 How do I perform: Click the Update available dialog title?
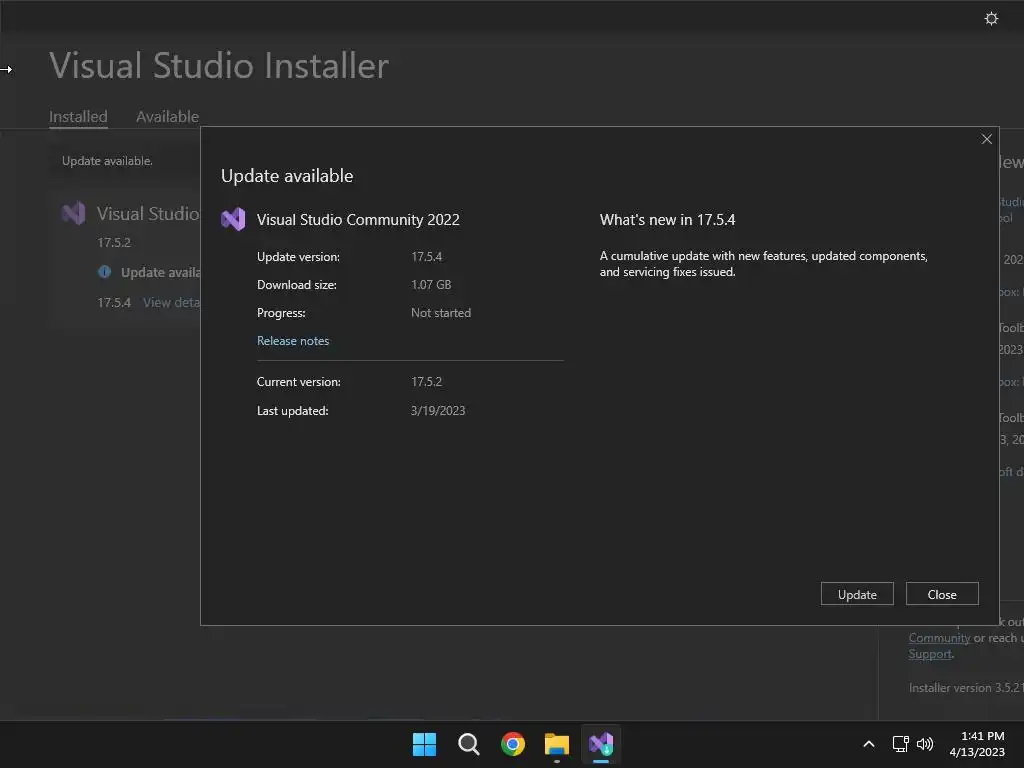(x=287, y=176)
